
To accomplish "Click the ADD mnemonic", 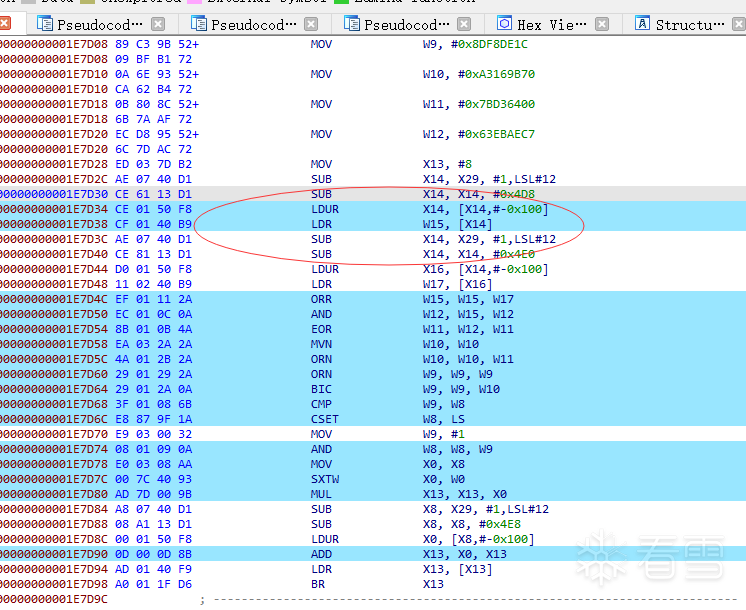I will (x=321, y=554).
